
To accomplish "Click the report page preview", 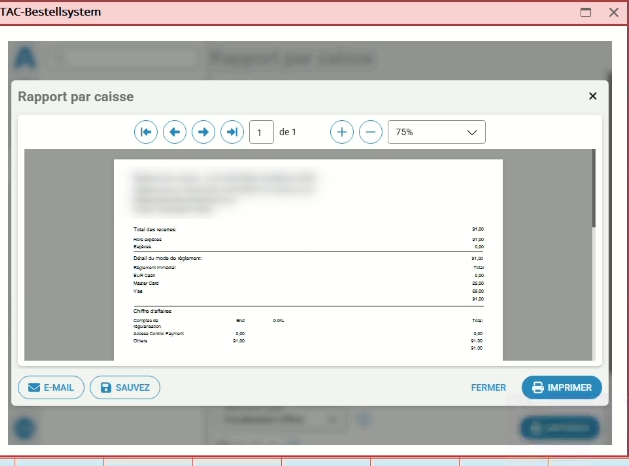I will pyautogui.click(x=308, y=260).
